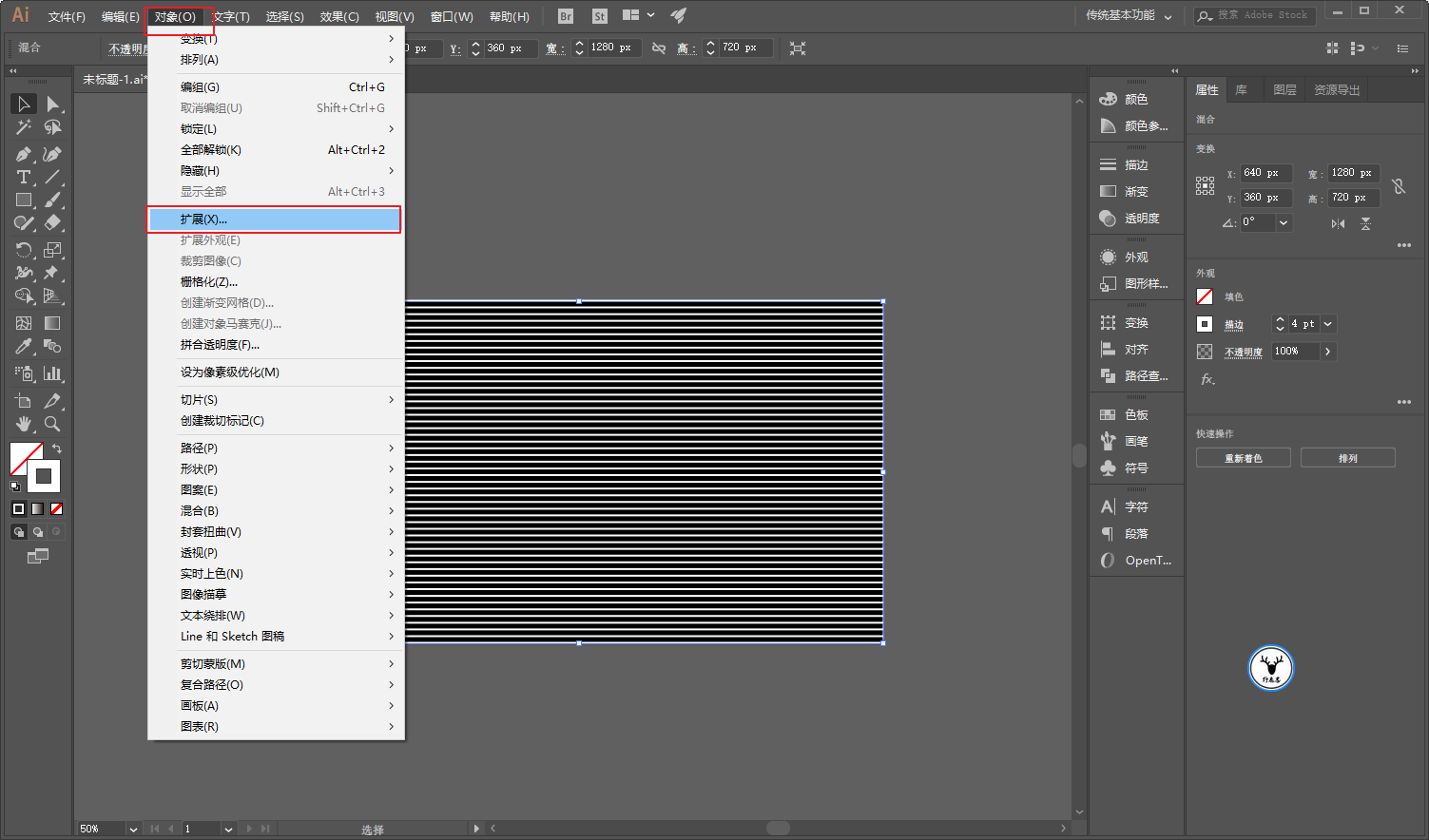Select the Column Graph tool
1429x840 pixels.
(52, 373)
